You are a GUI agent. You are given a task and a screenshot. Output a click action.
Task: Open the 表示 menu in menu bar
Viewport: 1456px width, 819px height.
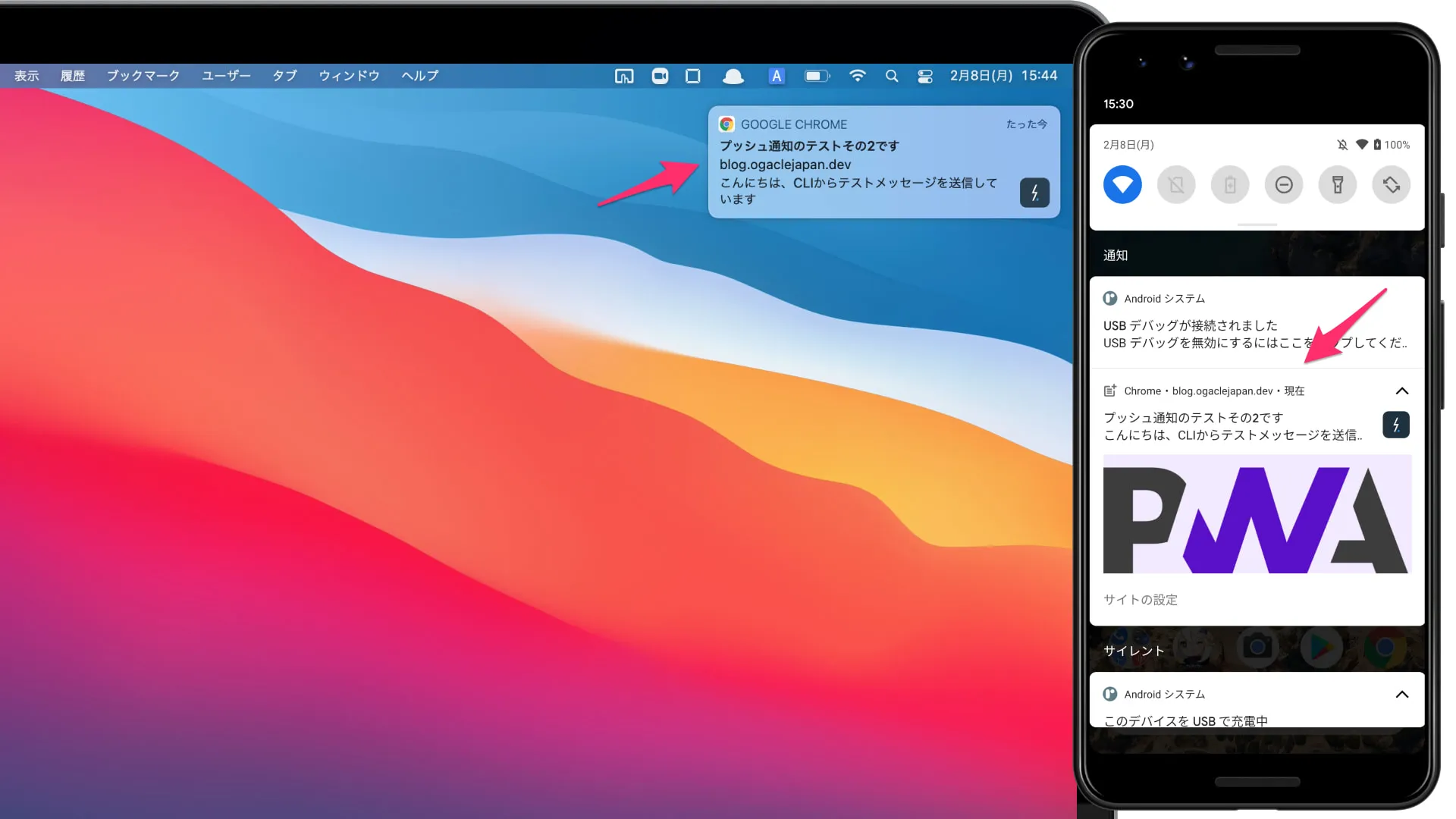point(28,75)
